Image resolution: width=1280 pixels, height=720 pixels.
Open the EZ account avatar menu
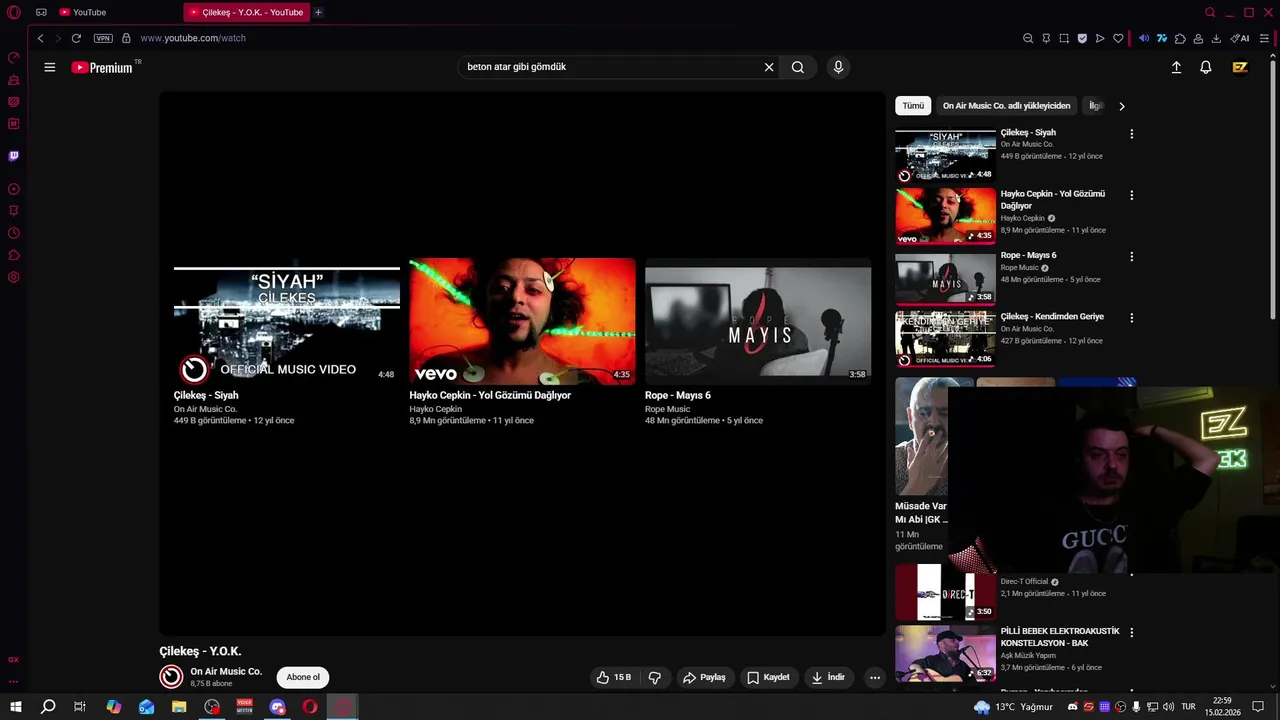[x=1240, y=67]
